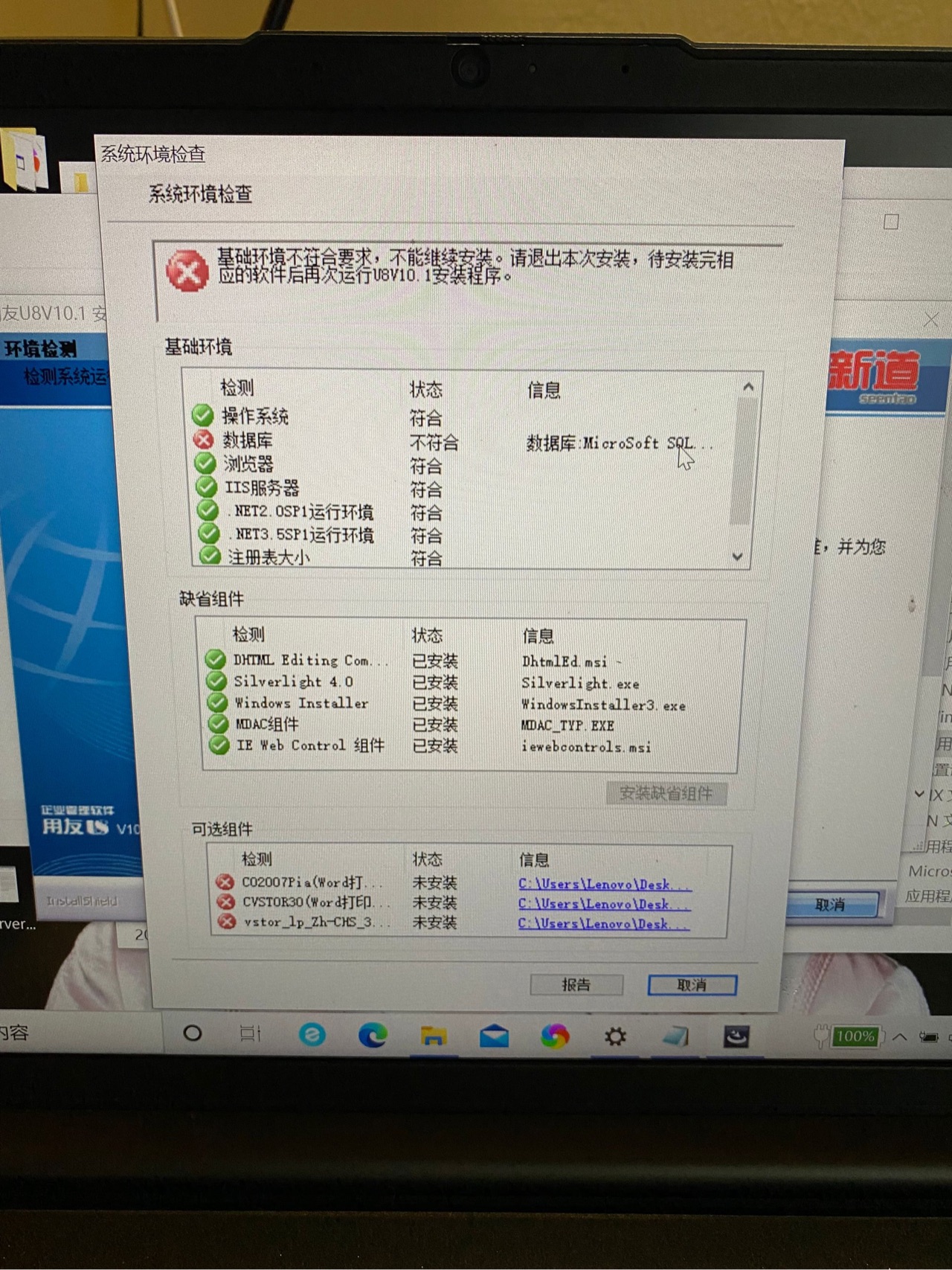Image resolution: width=952 pixels, height=1270 pixels.
Task: Click the green check icon for 操作系统
Action: [x=202, y=415]
